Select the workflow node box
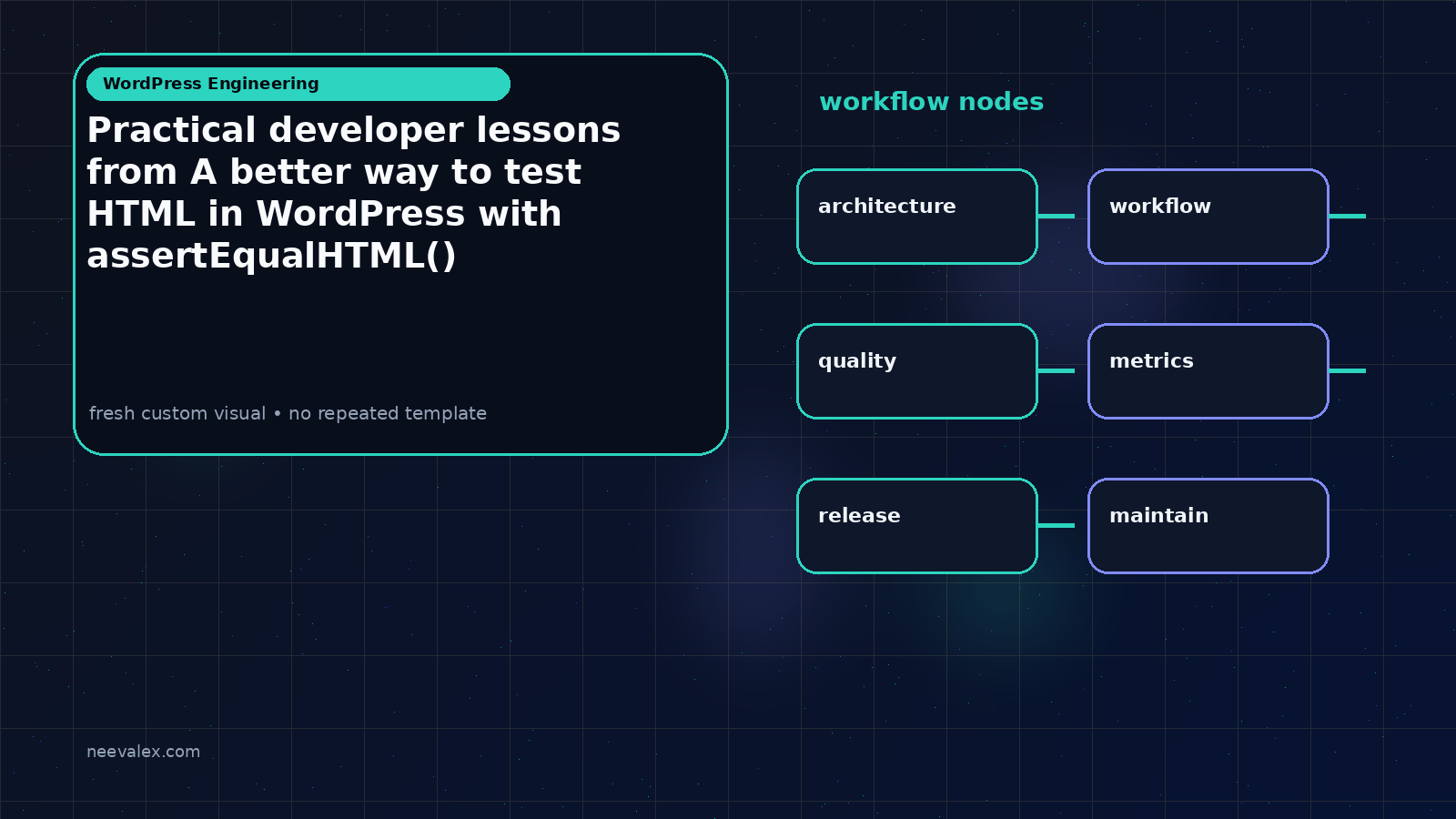 pyautogui.click(x=1208, y=217)
